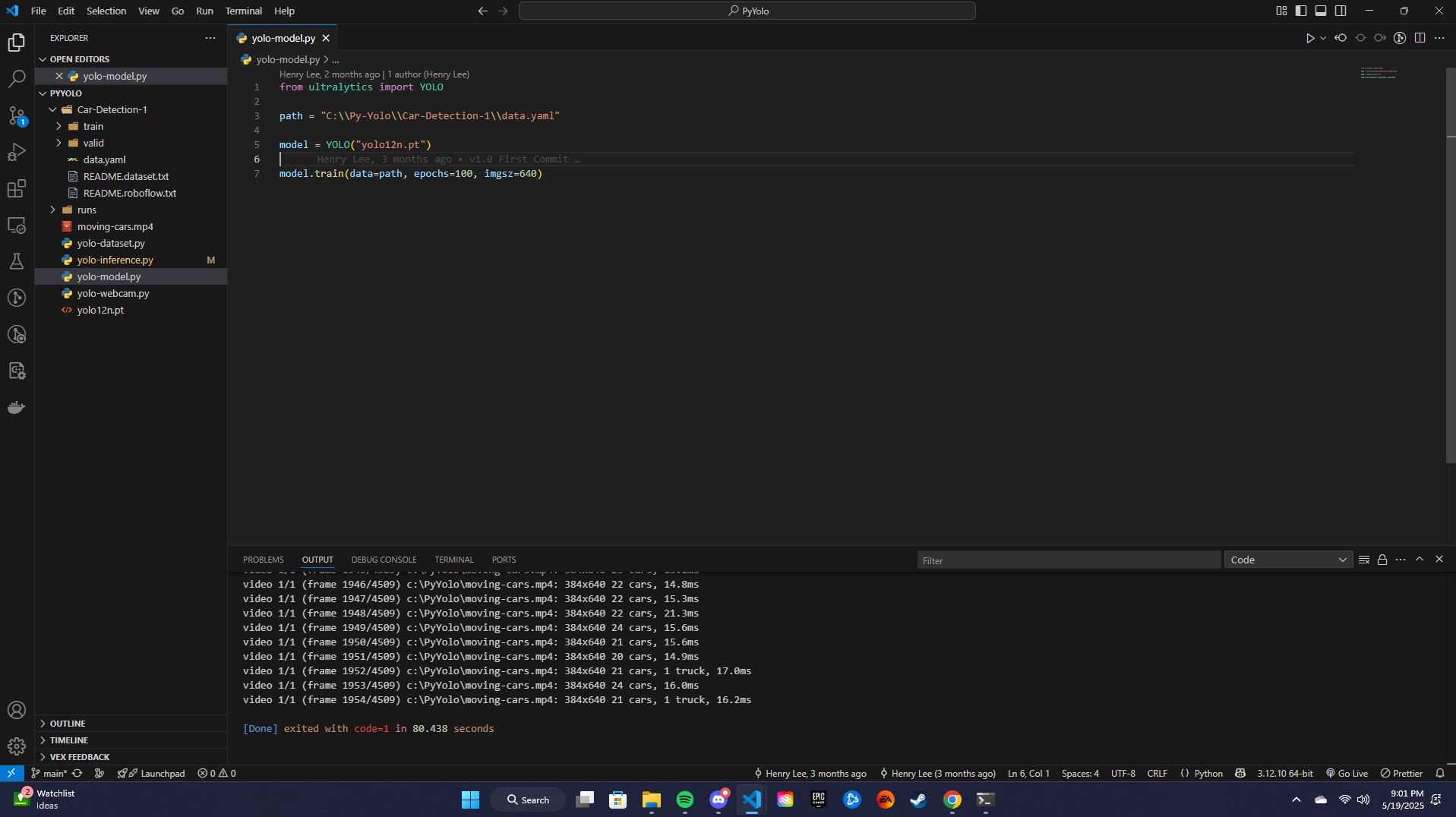Open the Testing flask view

(17, 261)
